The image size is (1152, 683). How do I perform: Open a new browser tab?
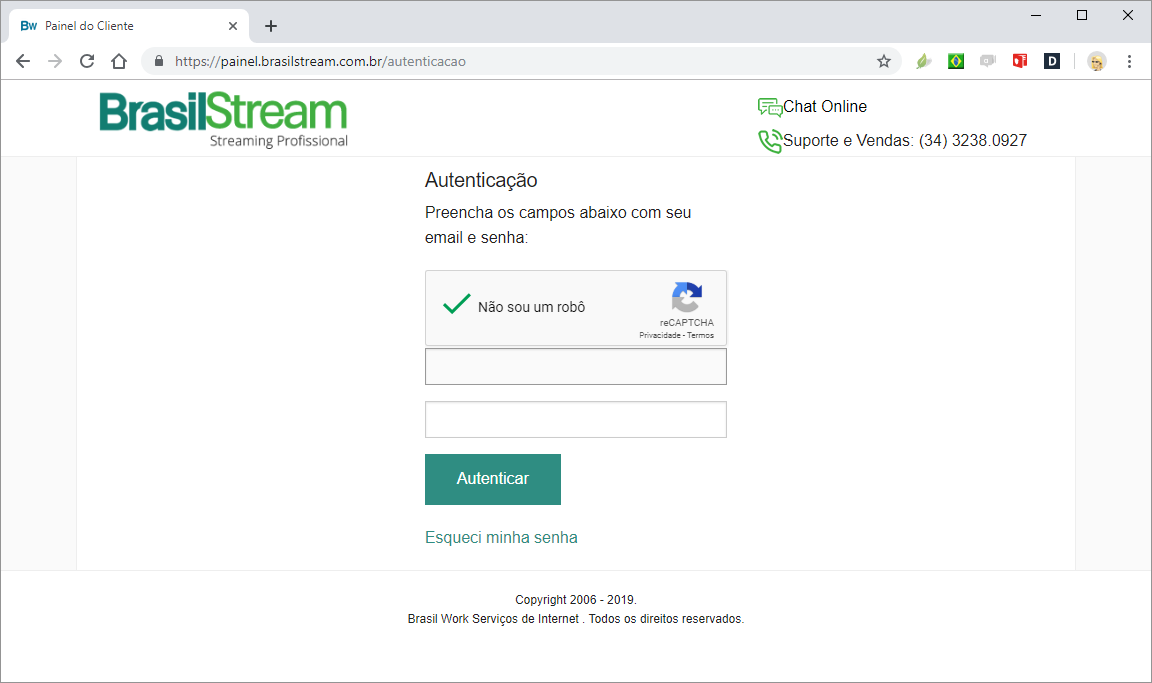(x=270, y=26)
